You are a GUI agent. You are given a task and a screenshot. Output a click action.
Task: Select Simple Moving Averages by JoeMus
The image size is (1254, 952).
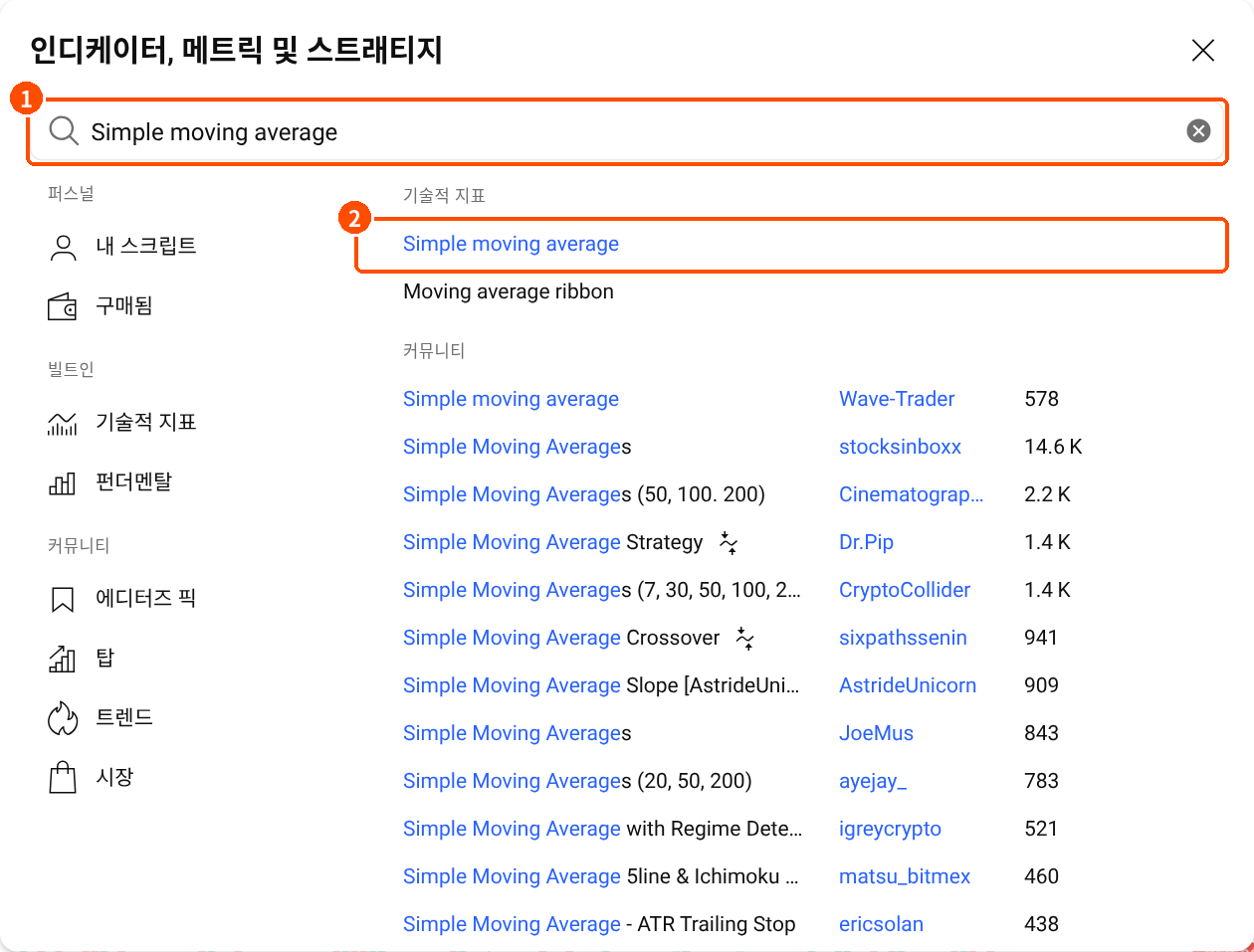point(518,733)
